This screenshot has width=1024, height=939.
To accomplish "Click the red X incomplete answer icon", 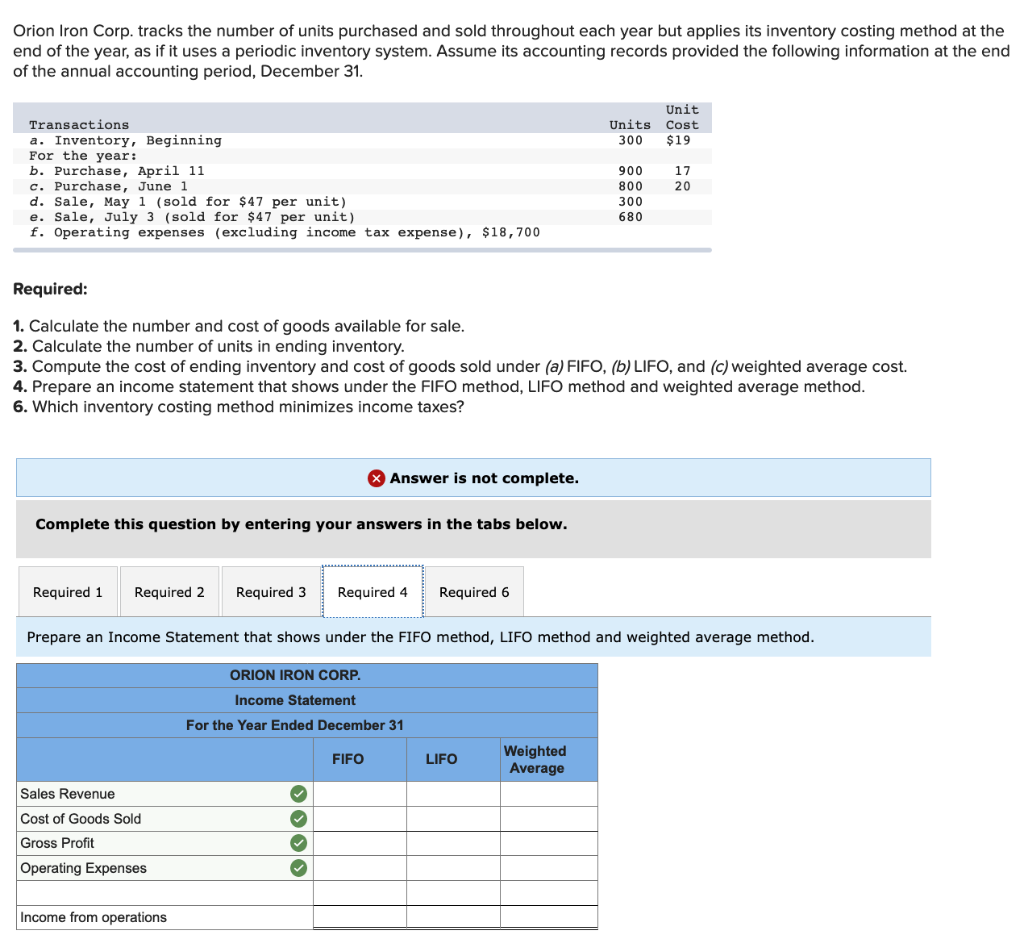I will [376, 479].
